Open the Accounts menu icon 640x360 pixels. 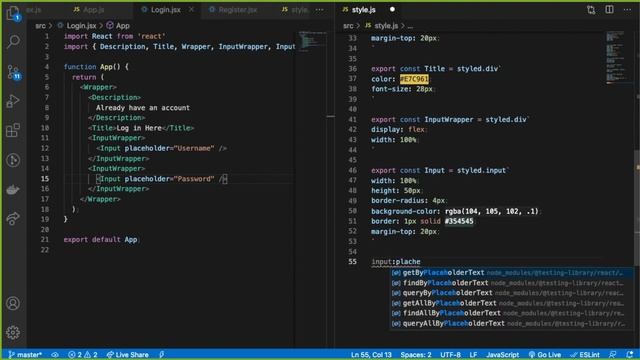[13, 304]
